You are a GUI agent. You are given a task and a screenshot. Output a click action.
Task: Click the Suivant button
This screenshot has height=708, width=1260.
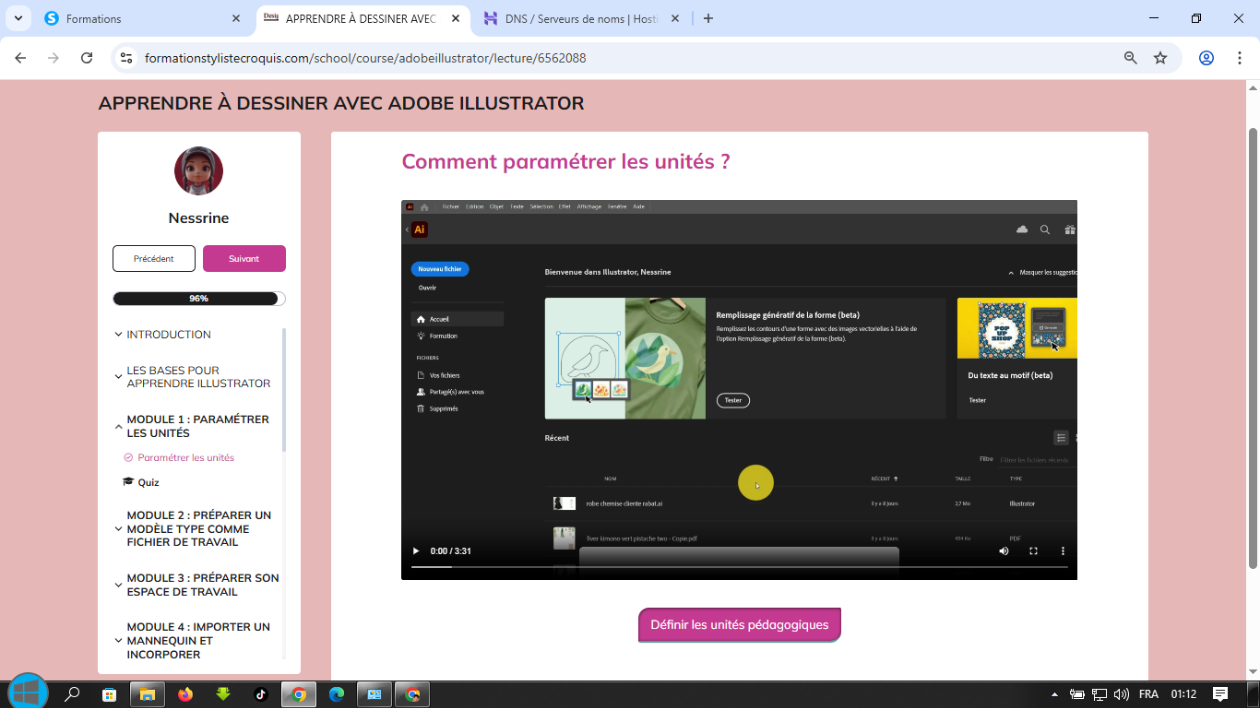(x=244, y=259)
